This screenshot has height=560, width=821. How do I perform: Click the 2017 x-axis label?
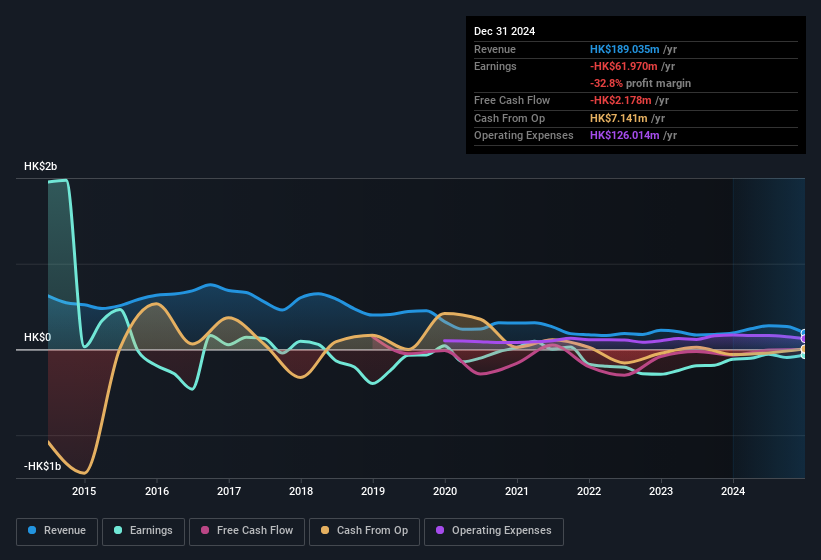coord(229,491)
